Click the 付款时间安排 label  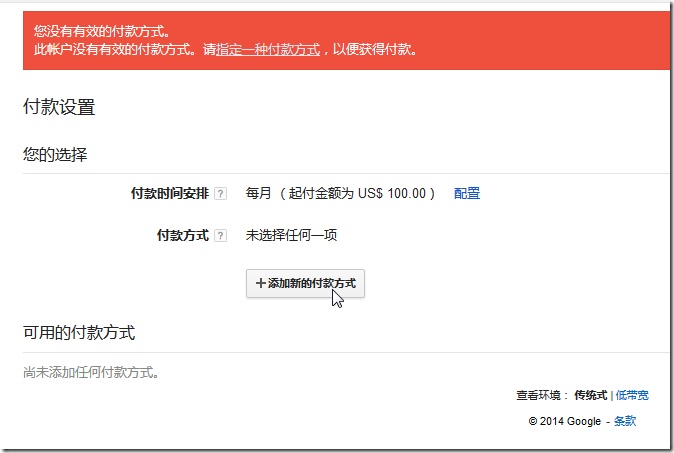tap(170, 193)
